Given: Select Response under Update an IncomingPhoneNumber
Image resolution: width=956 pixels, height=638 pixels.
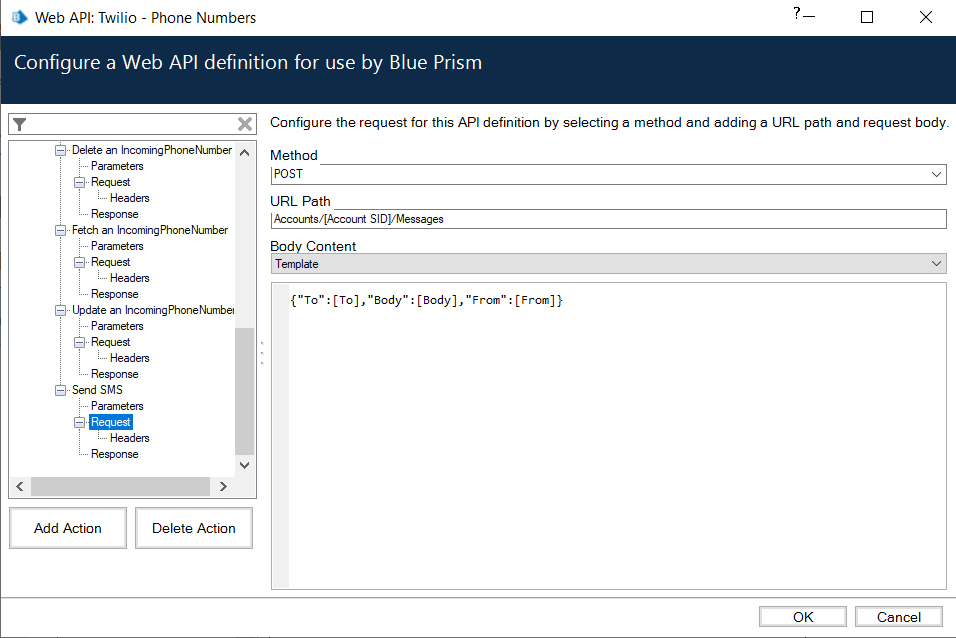Looking at the screenshot, I should [x=115, y=374].
